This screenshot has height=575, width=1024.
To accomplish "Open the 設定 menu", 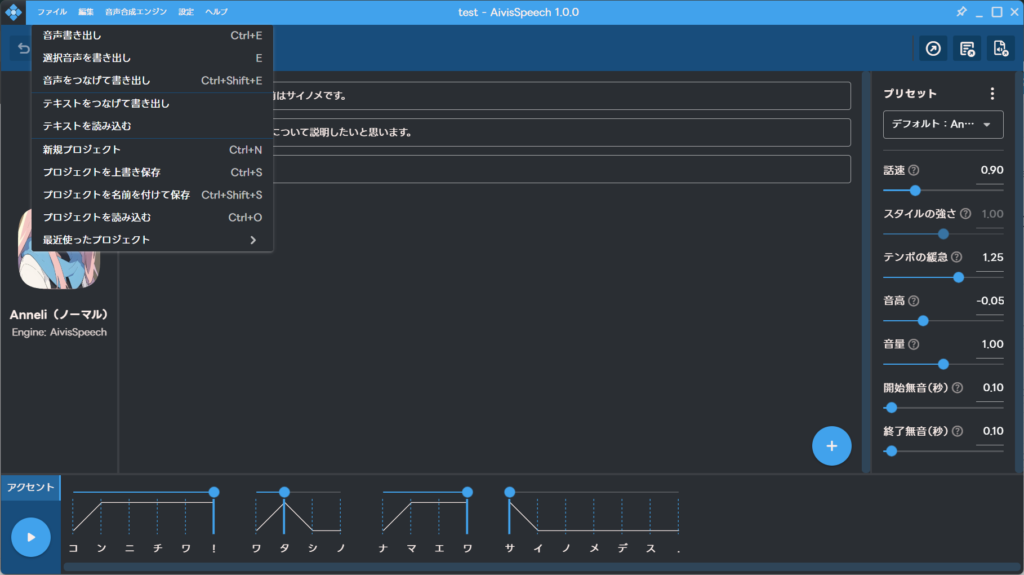I will [186, 12].
